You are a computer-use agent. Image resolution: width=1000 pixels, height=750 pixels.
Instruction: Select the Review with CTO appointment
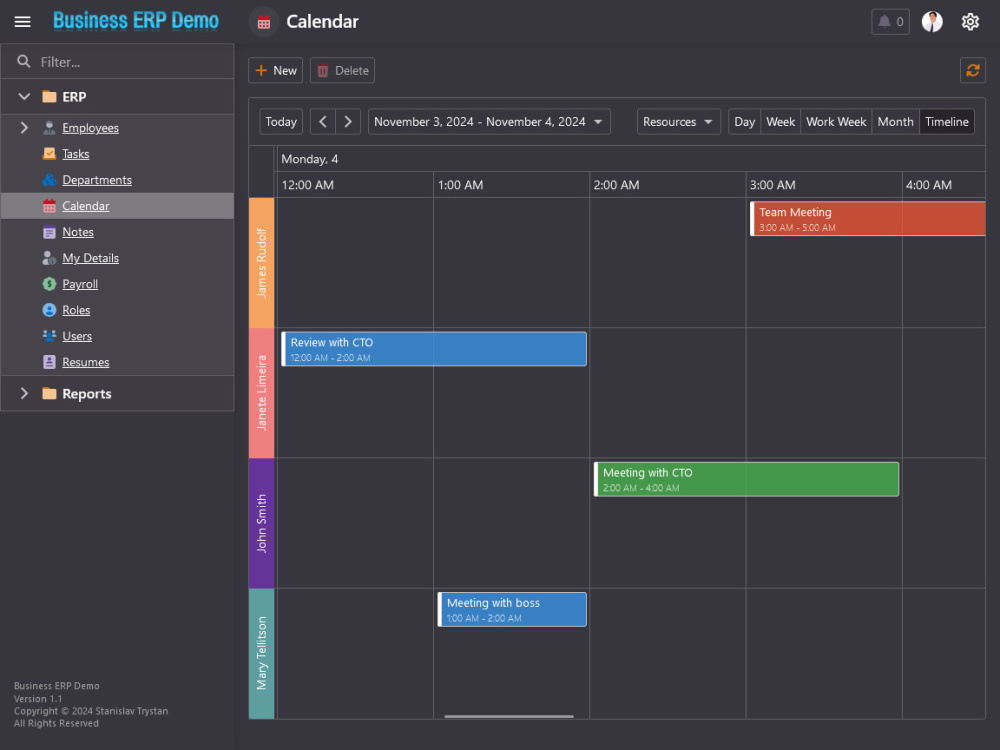[434, 349]
